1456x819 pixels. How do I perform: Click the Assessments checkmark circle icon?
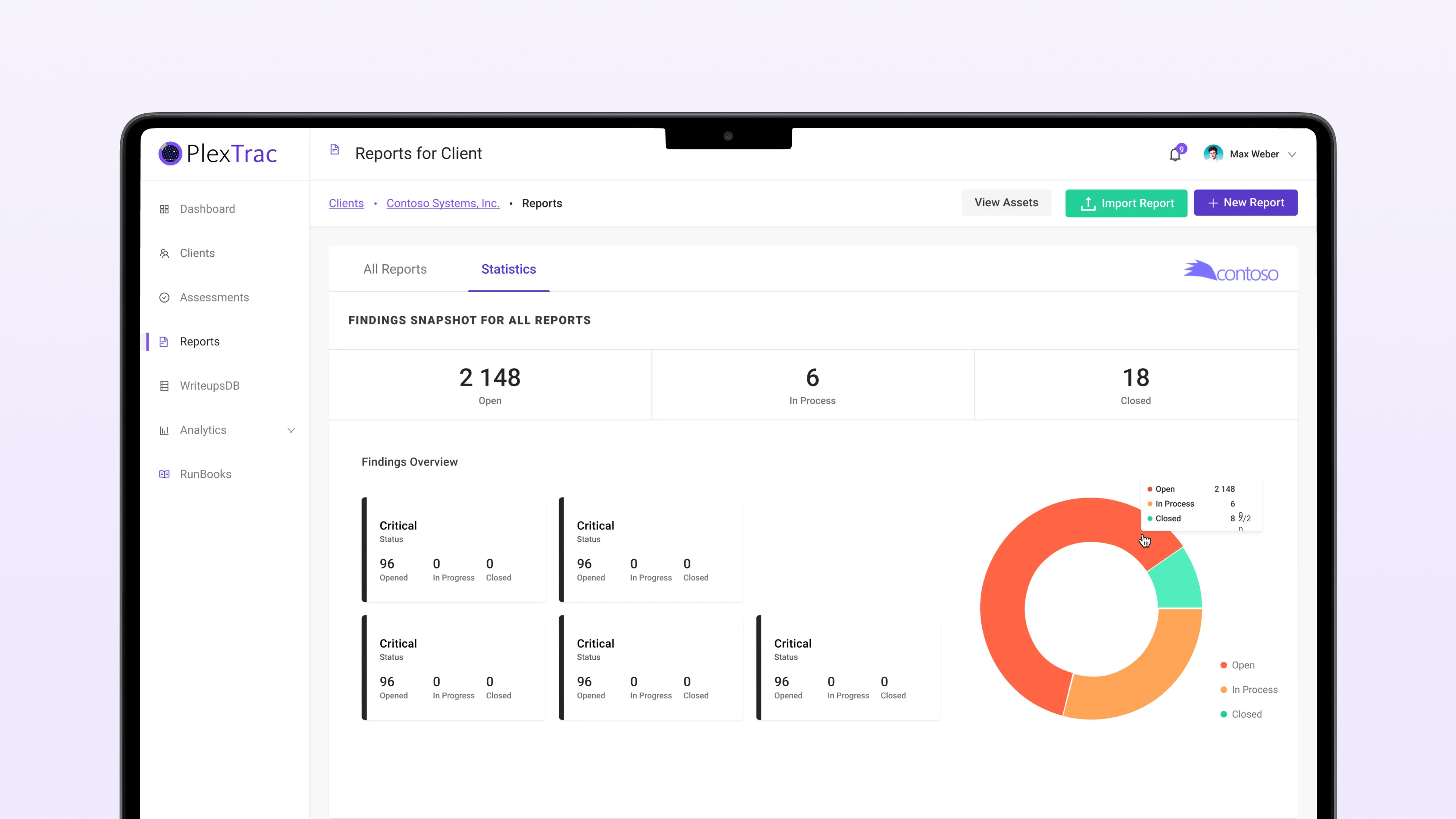(x=165, y=297)
